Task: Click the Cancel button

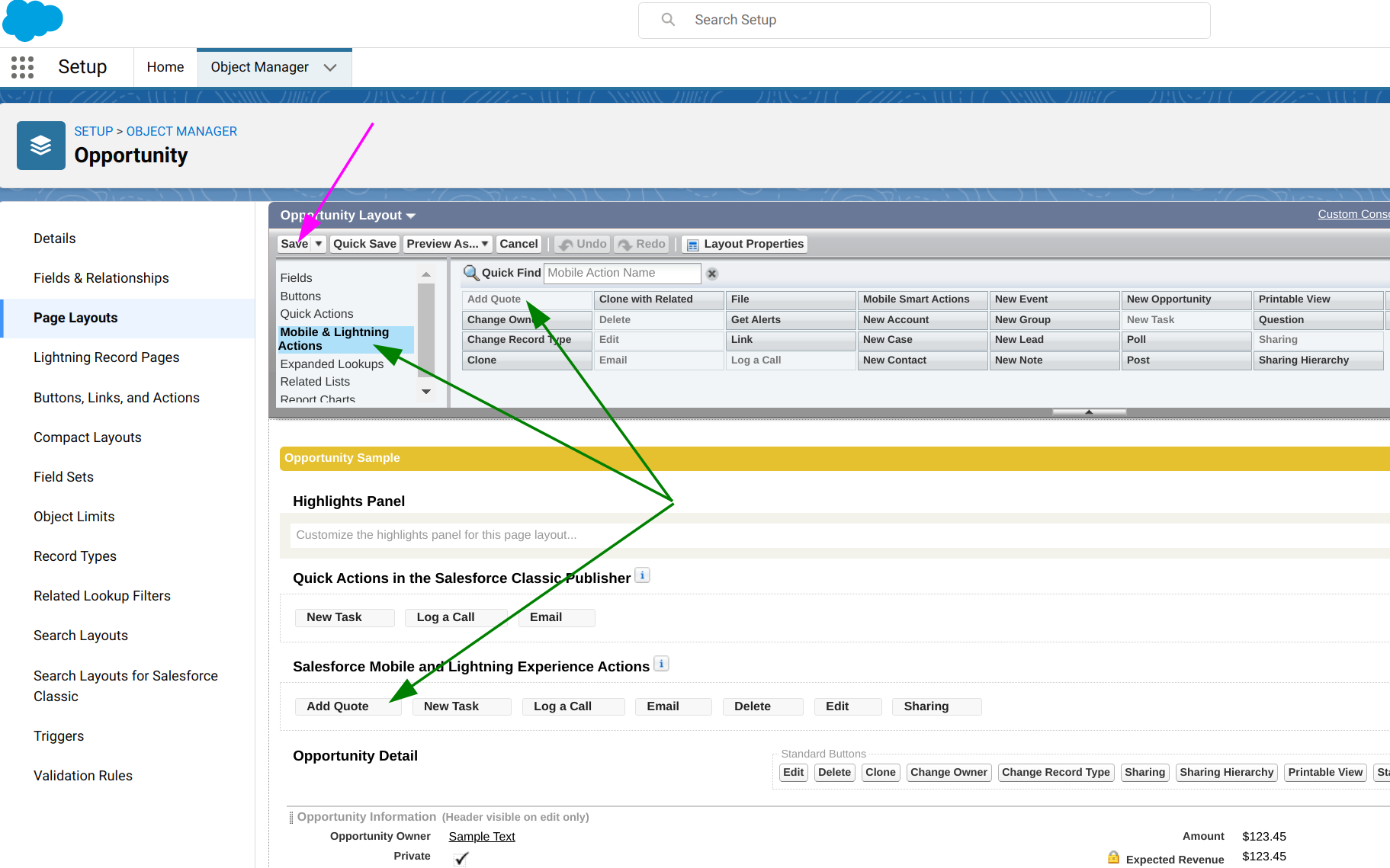Action: [x=518, y=244]
